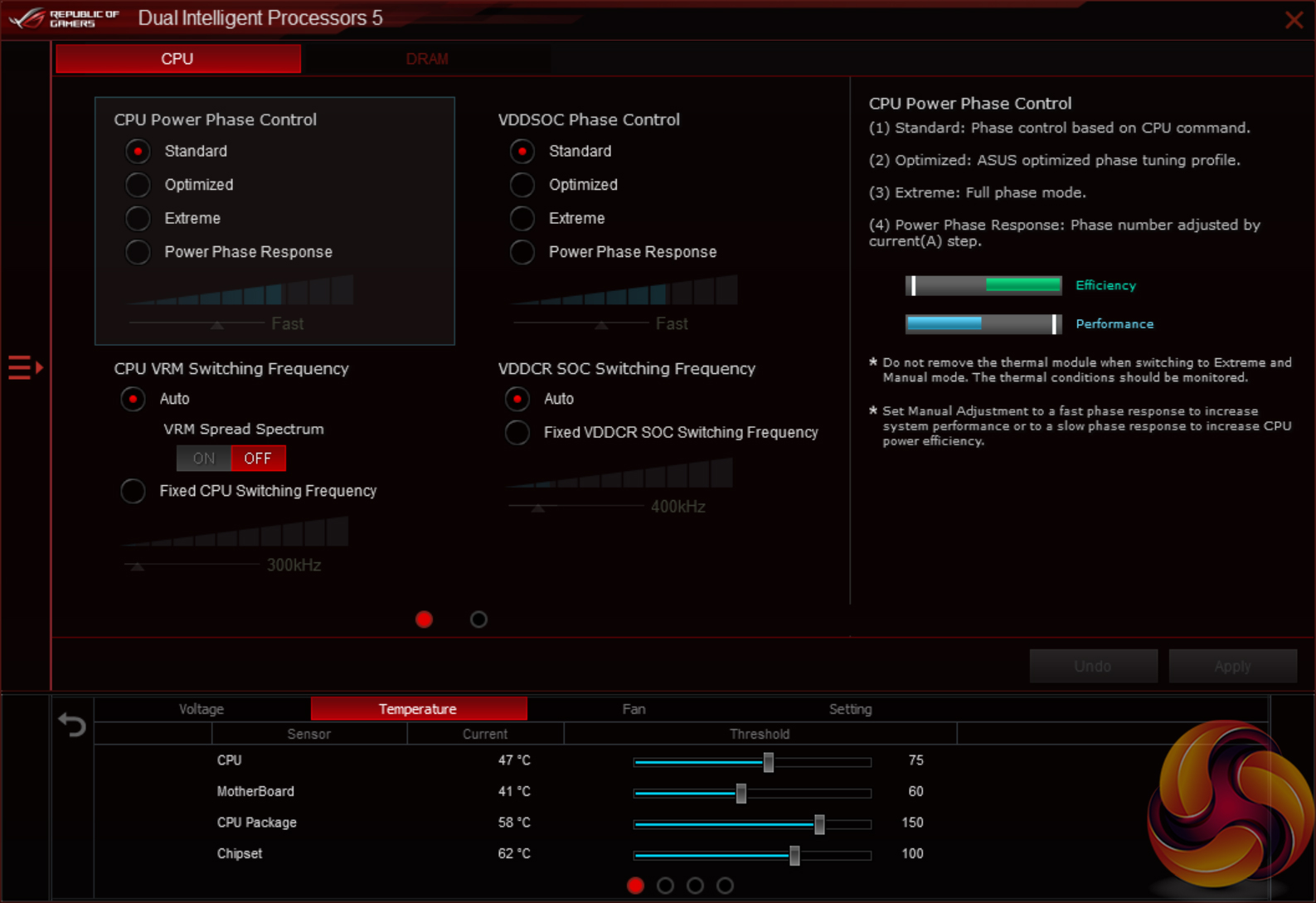This screenshot has width=1316, height=903.
Task: Click the Chipset sensor label
Action: (x=240, y=853)
